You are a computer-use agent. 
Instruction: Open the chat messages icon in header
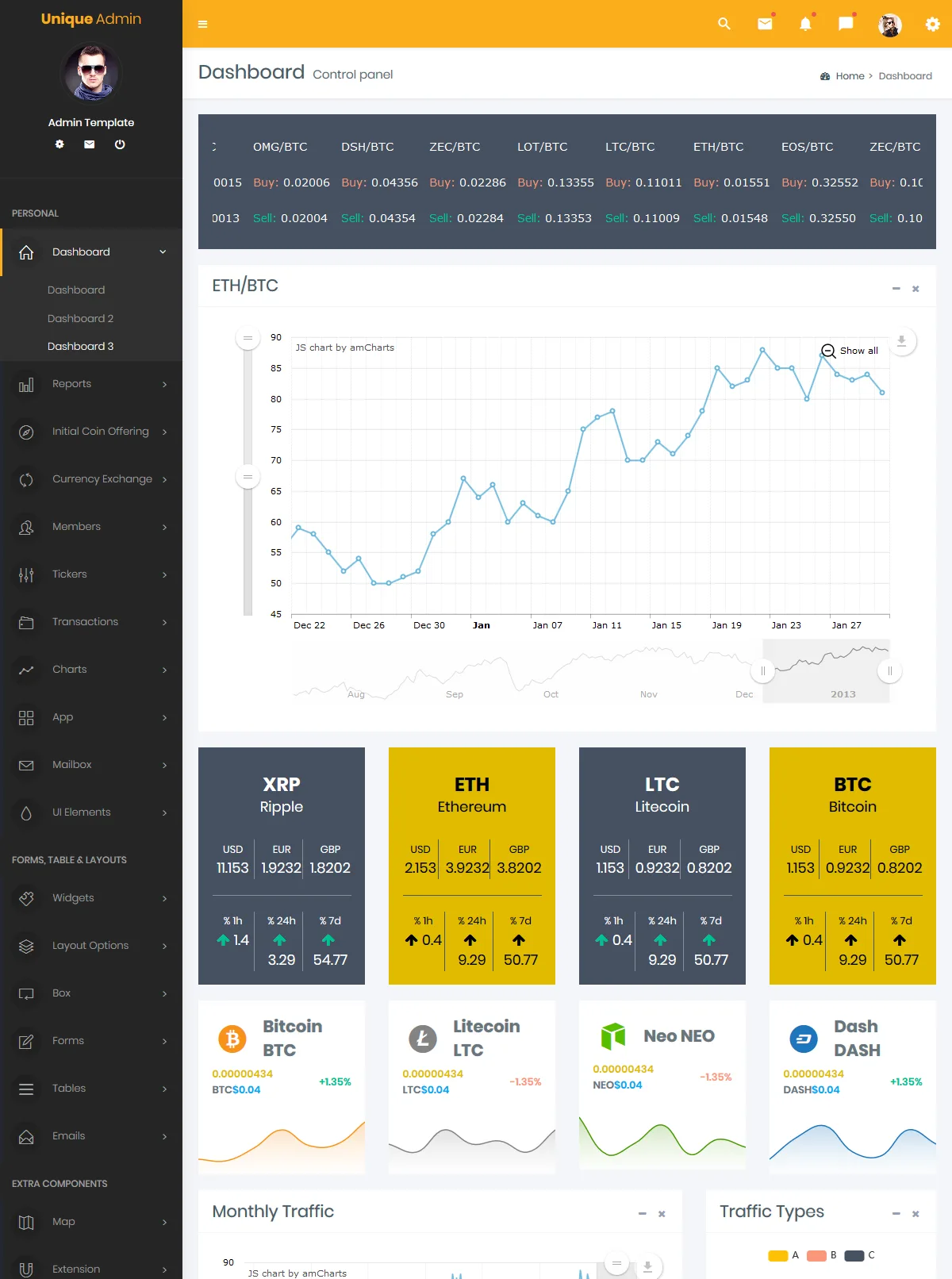pyautogui.click(x=846, y=24)
